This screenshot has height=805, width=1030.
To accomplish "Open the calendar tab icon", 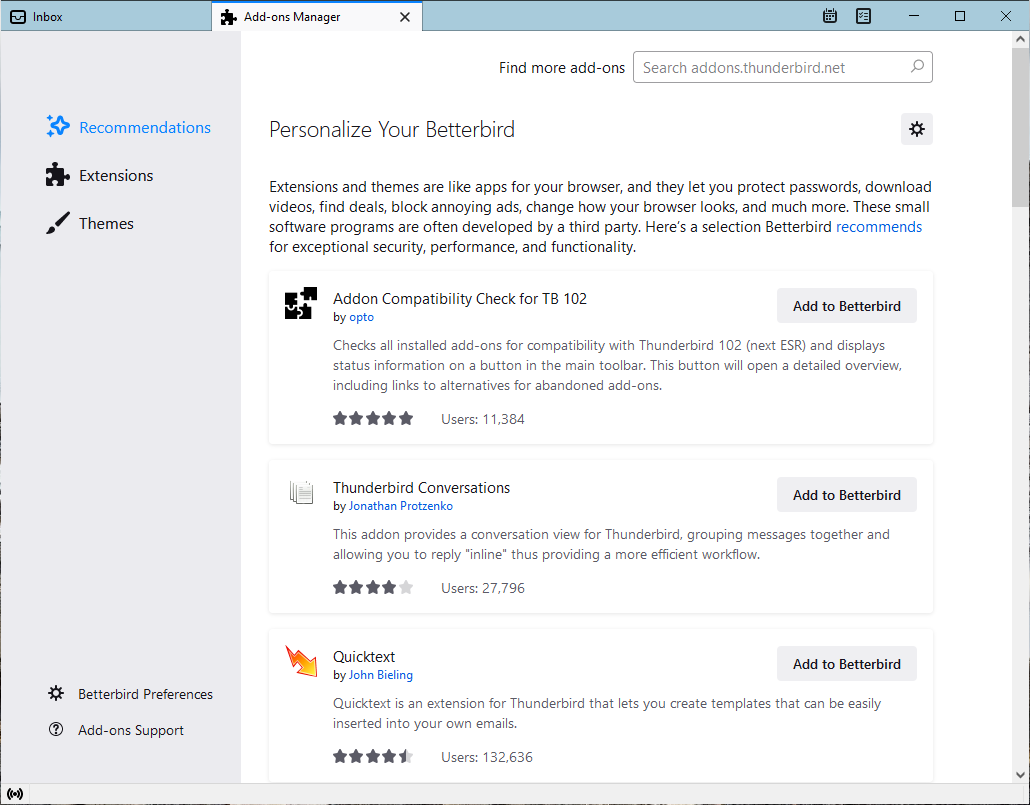I will [x=830, y=16].
